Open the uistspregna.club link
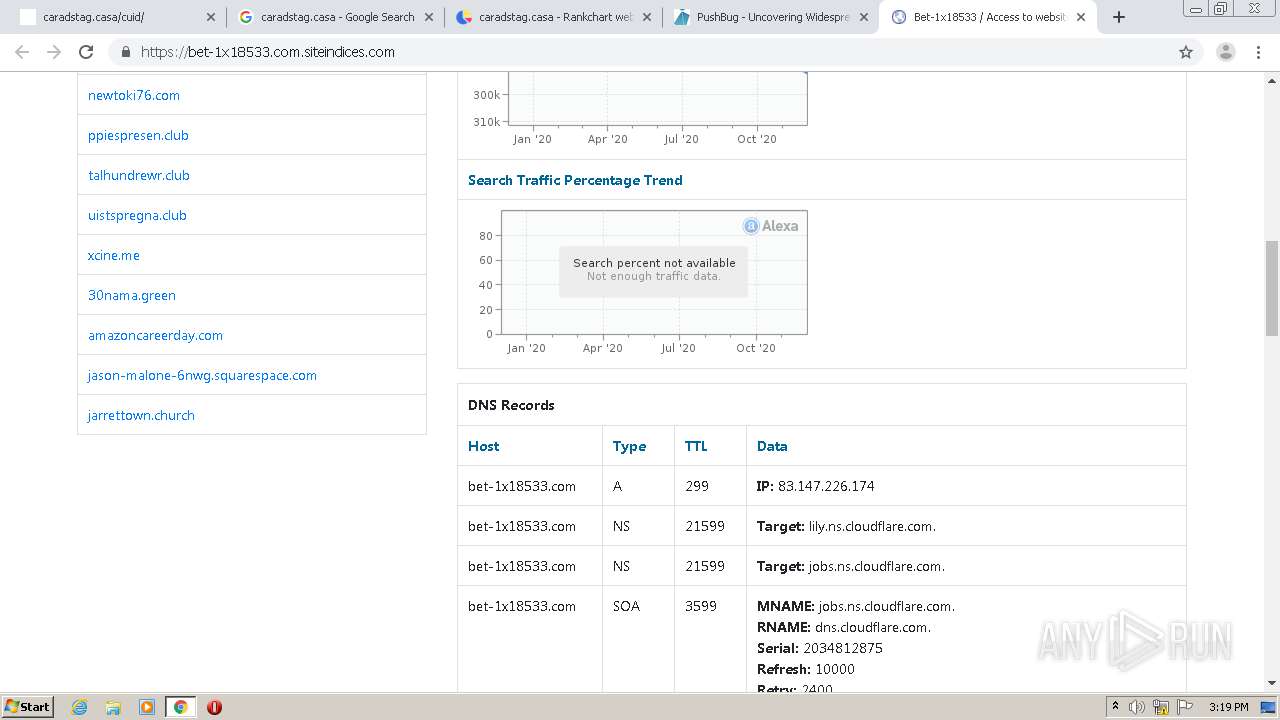Viewport: 1280px width, 720px height. 137,215
